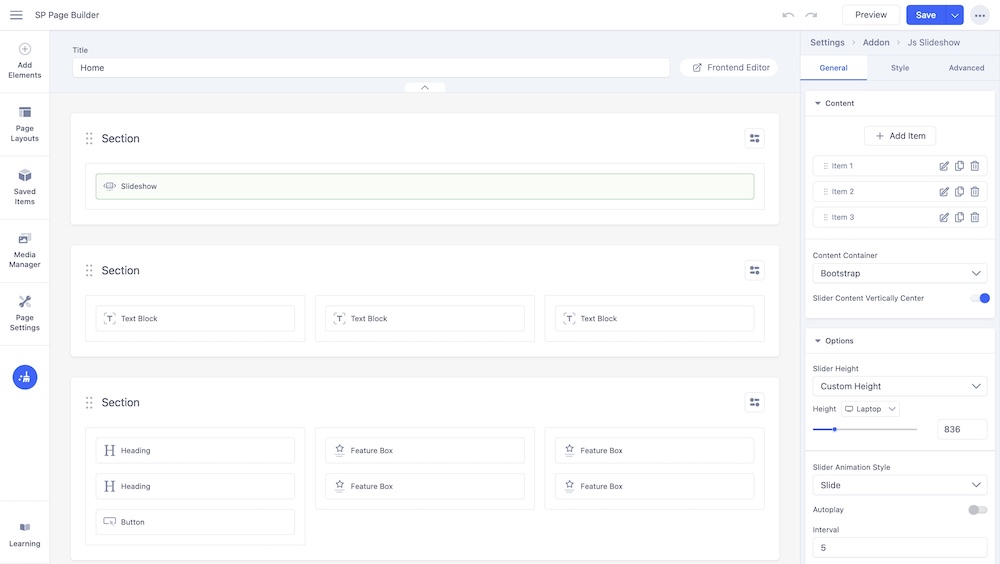This screenshot has height=564, width=1000.
Task: Switch to the Style tab
Action: 900,68
